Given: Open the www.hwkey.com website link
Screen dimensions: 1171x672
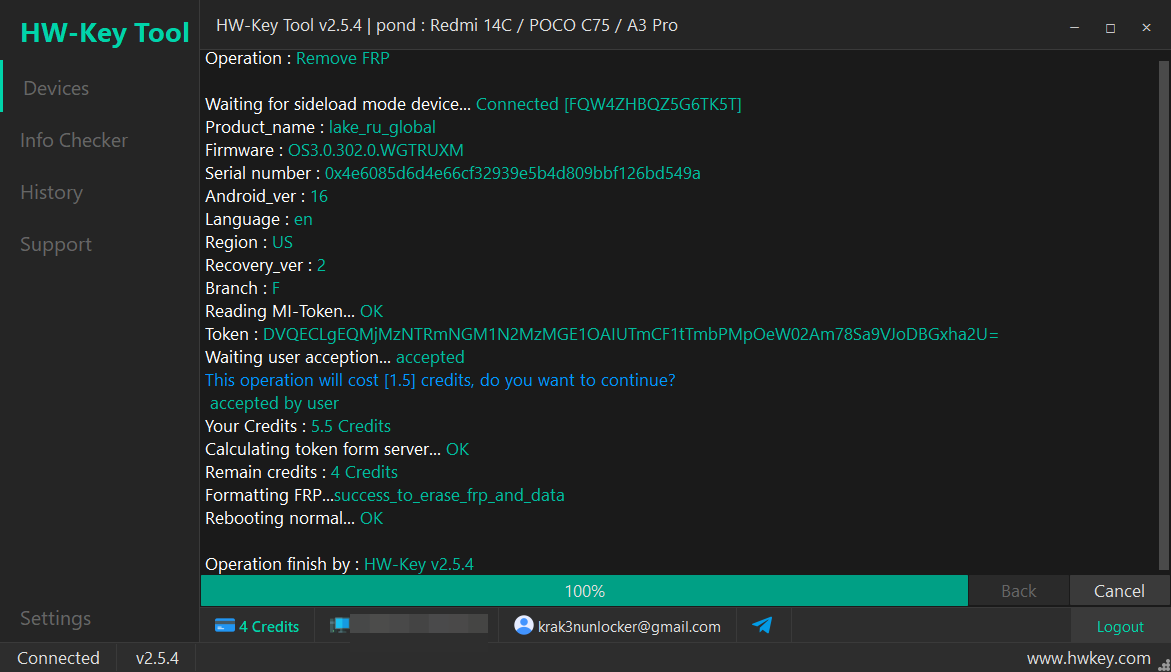Looking at the screenshot, I should [x=1088, y=658].
